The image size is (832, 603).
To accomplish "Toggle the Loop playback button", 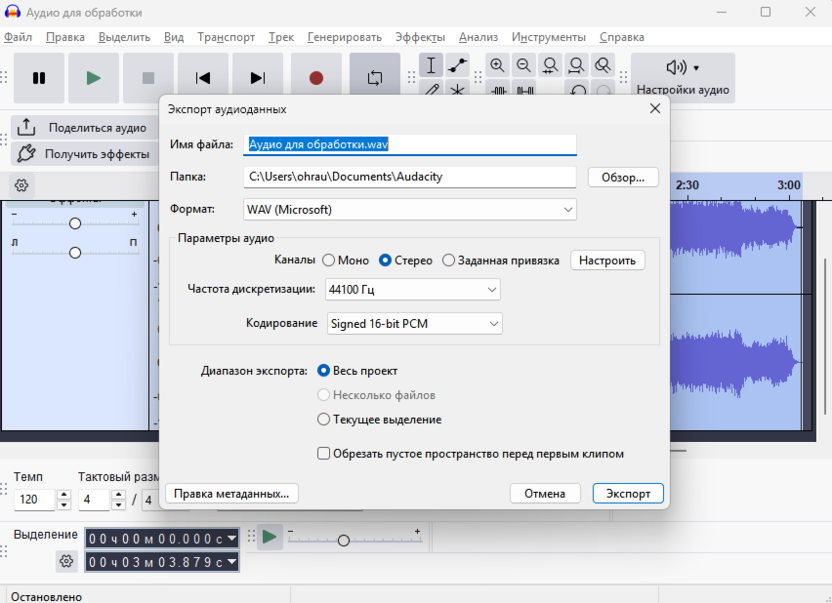I will (x=374, y=78).
